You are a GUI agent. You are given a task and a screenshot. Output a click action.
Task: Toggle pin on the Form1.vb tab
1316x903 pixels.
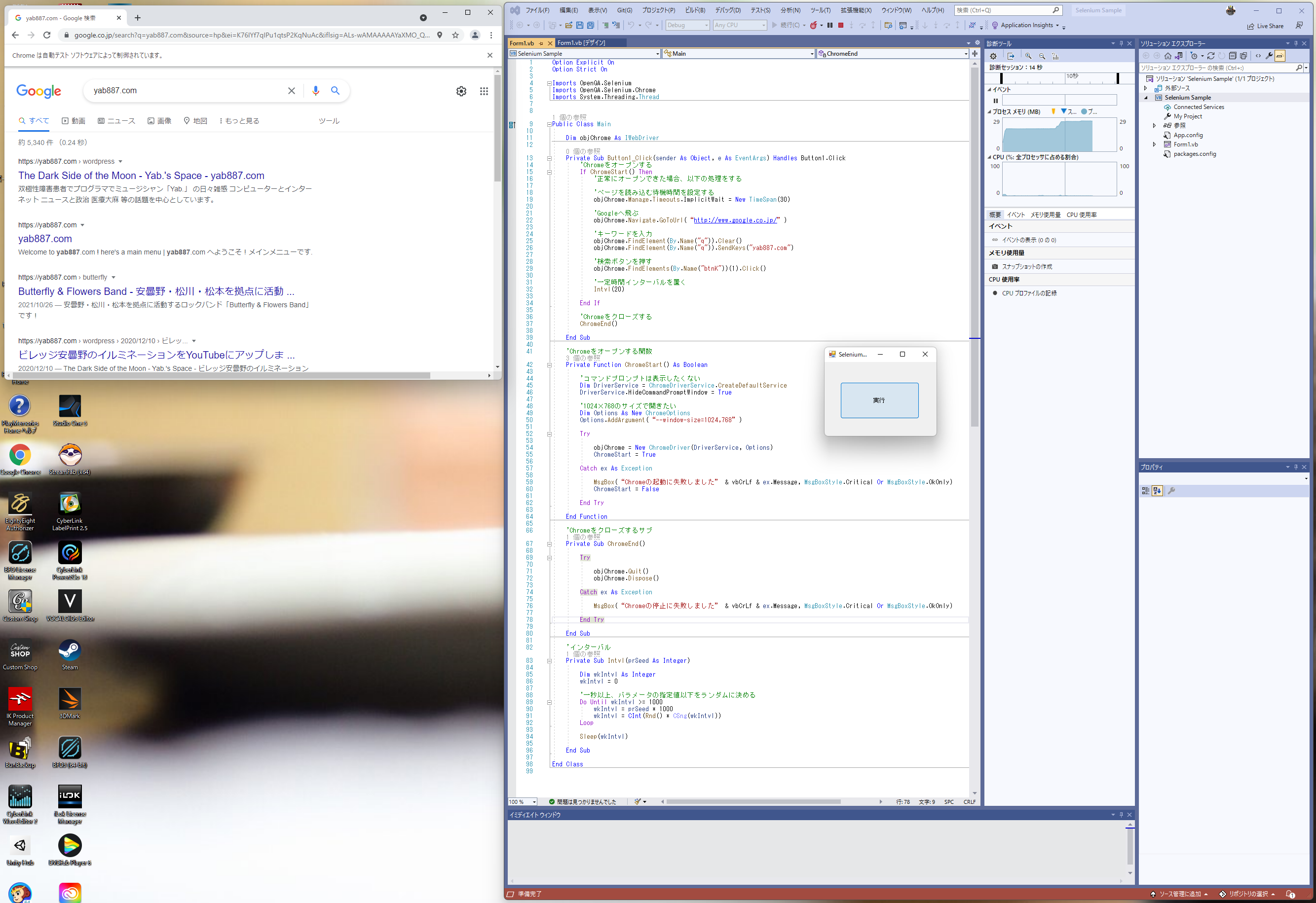(541, 43)
